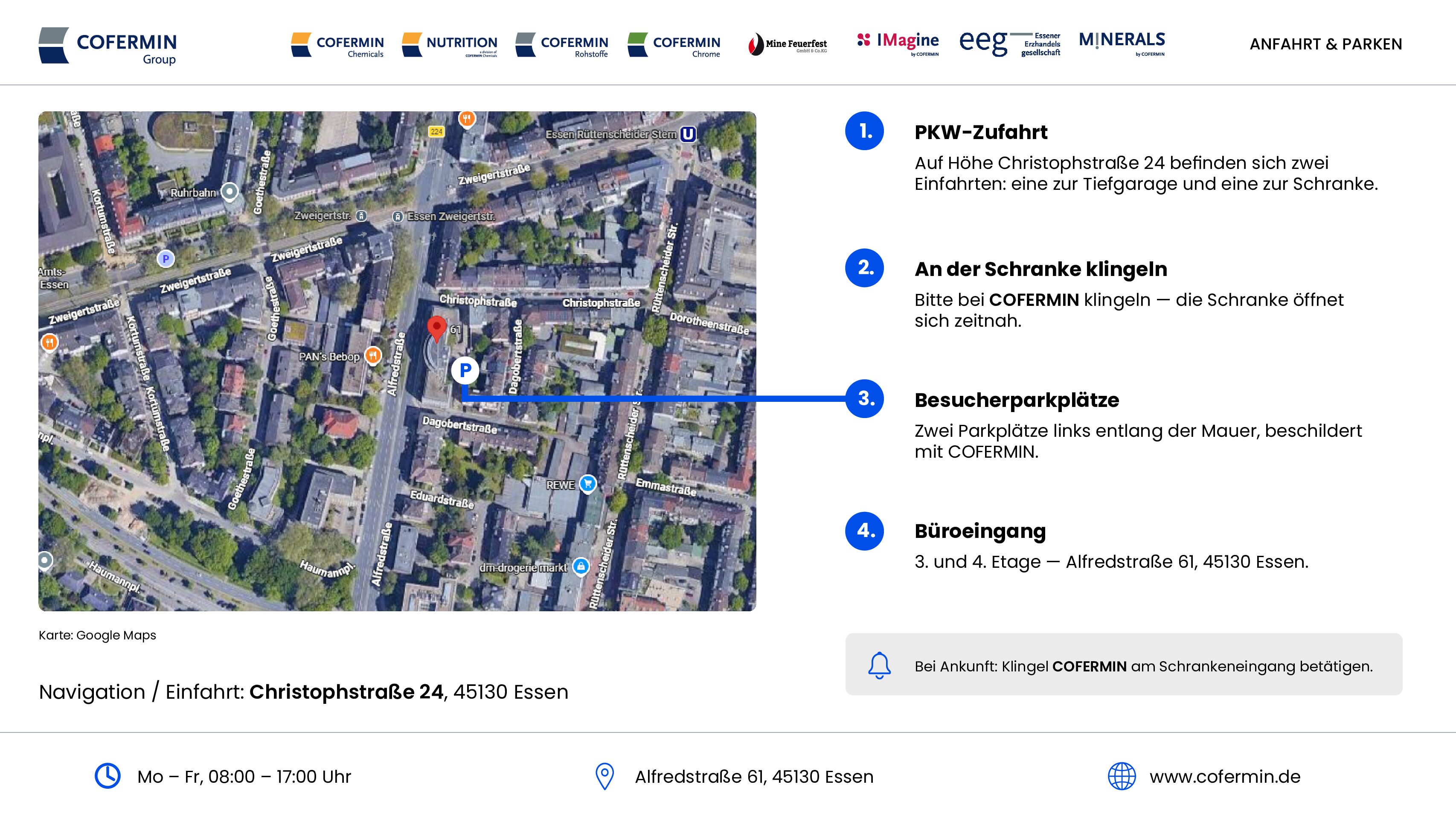The image size is (1456, 819).
Task: Select the IMagine by COFERMIN logo
Action: [898, 44]
